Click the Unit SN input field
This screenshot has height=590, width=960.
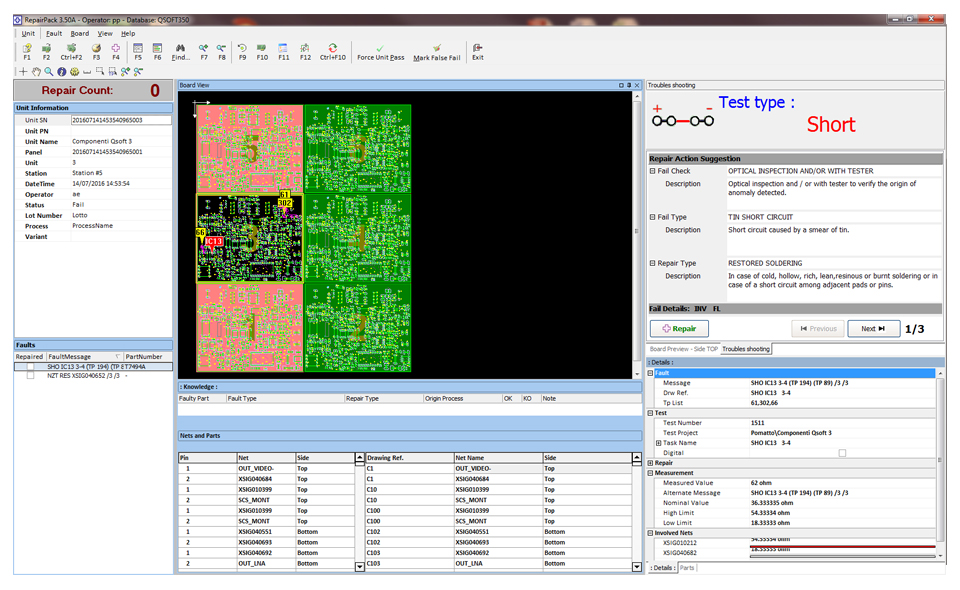pos(120,120)
